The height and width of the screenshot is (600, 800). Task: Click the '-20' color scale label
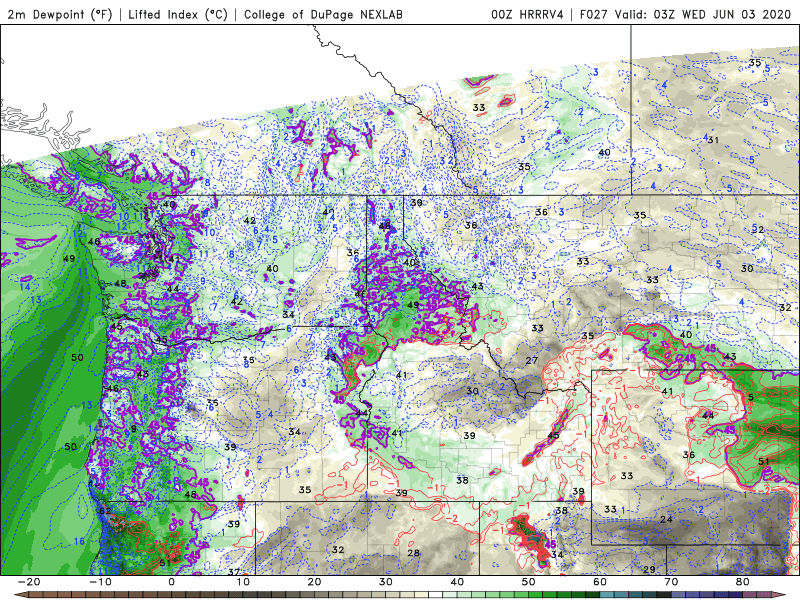(x=29, y=582)
